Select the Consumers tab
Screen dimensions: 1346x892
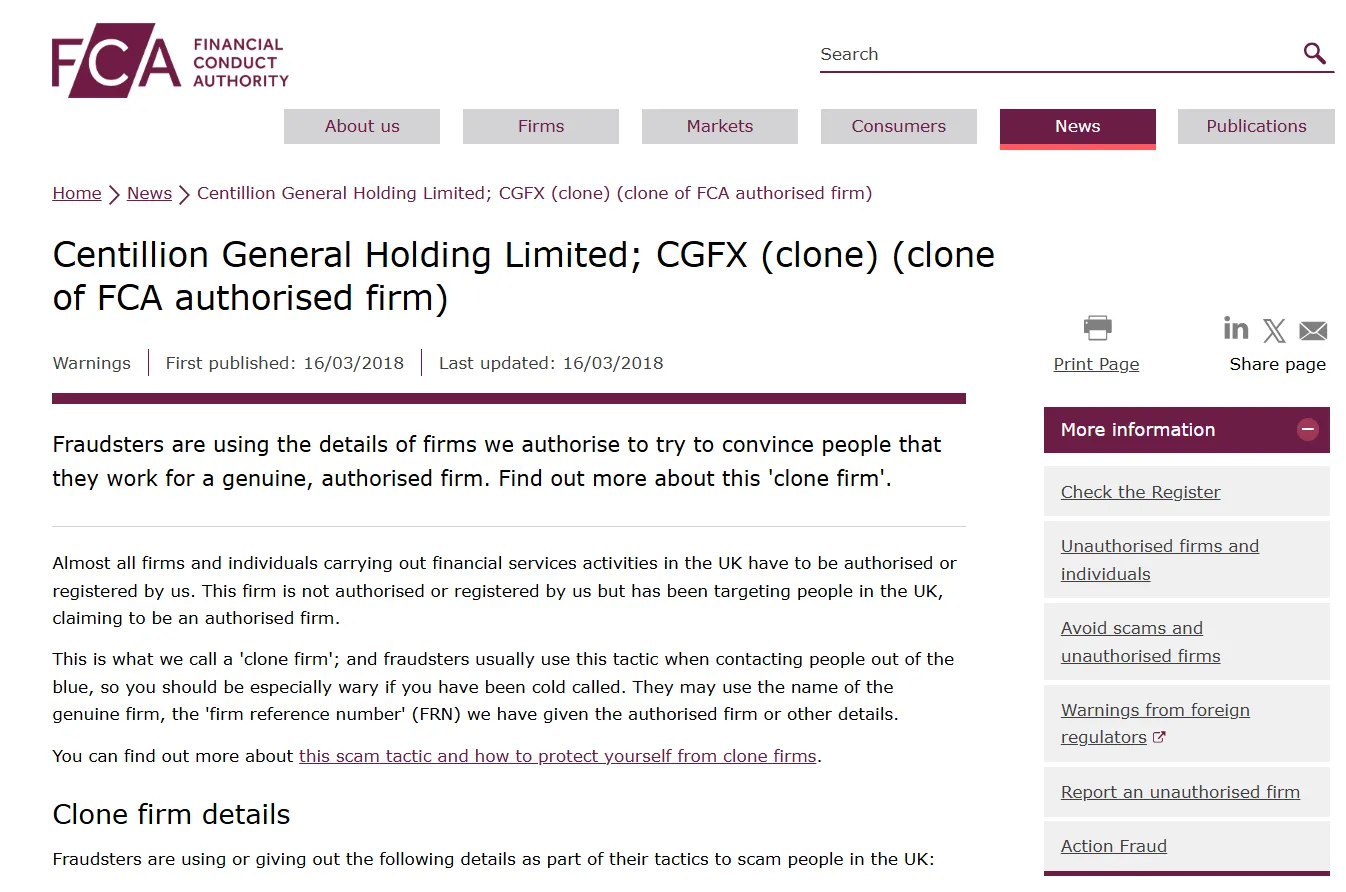pyautogui.click(x=899, y=126)
